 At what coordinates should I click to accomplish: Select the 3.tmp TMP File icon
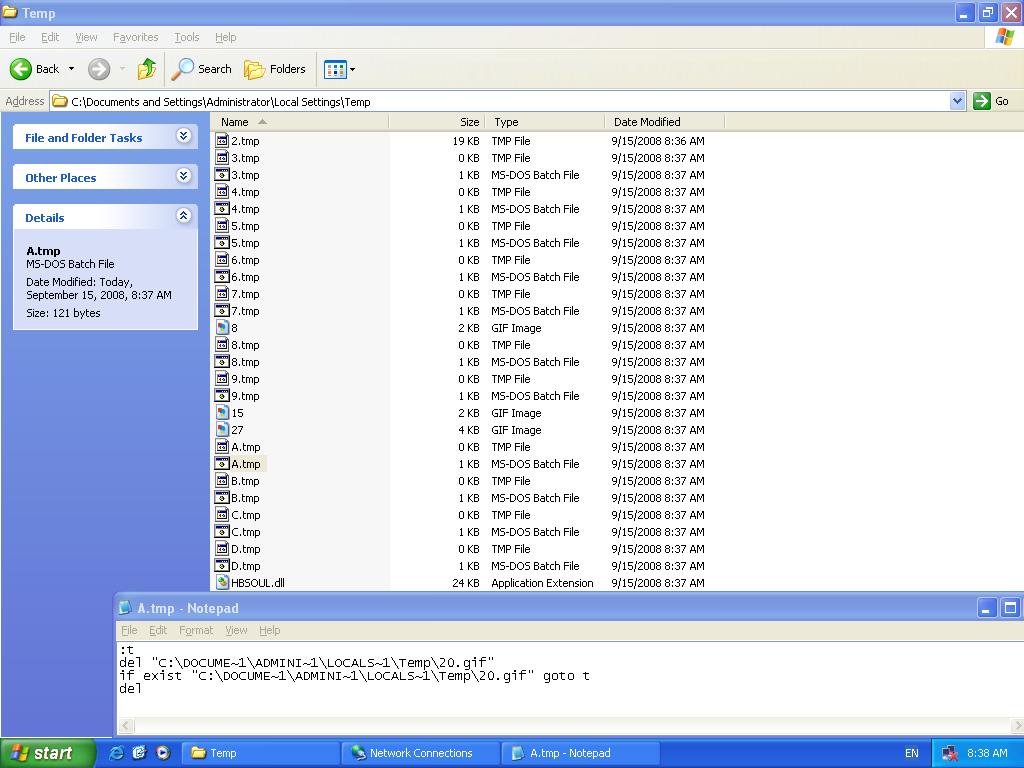point(222,157)
